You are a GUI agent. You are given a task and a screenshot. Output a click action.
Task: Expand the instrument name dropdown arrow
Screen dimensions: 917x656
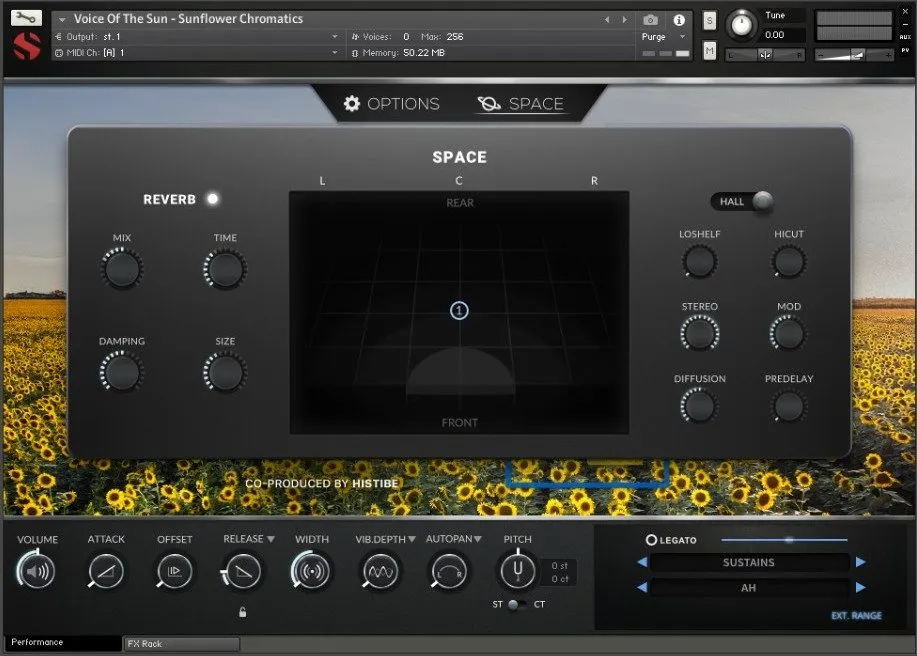62,20
